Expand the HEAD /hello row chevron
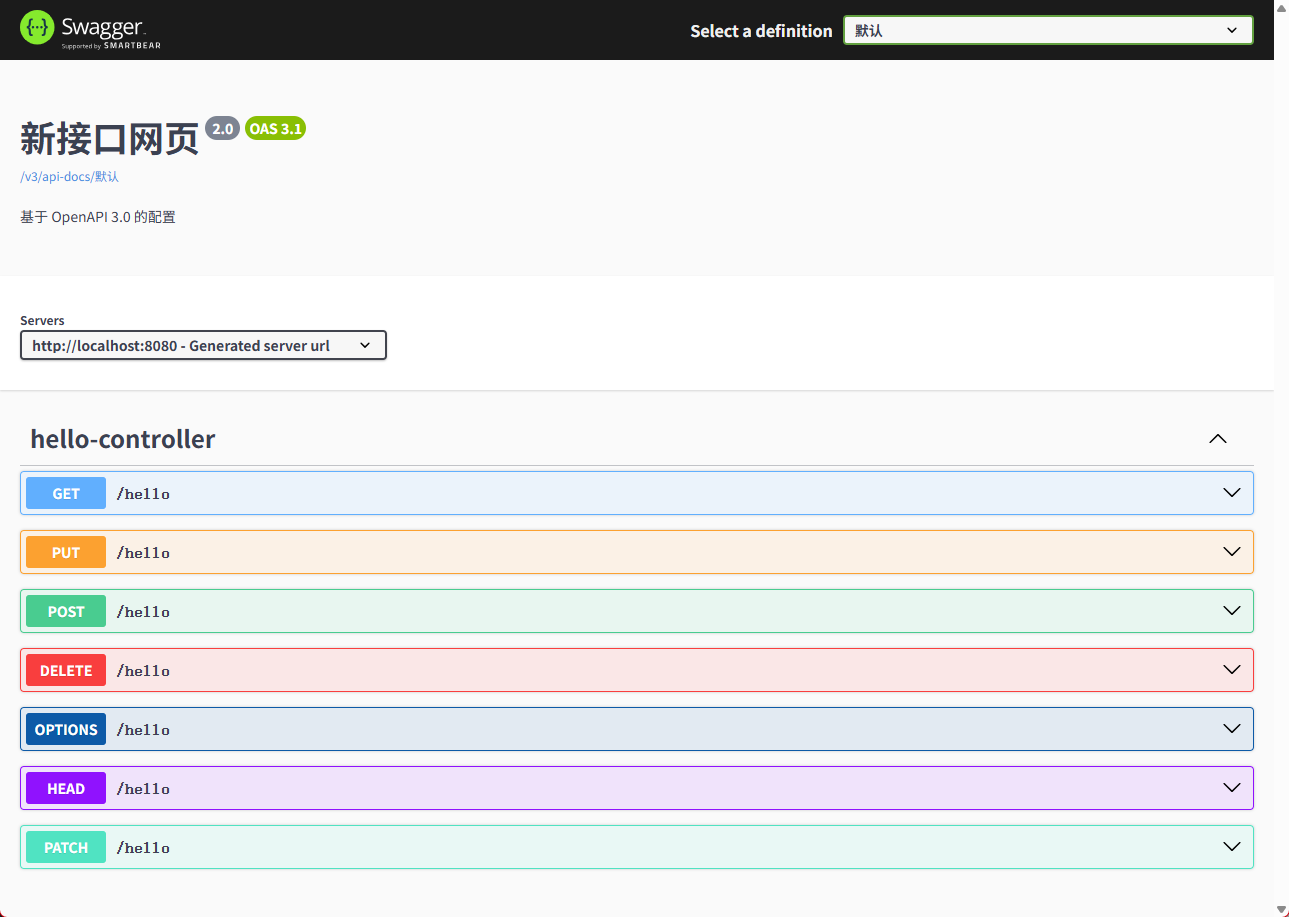Viewport: 1289px width, 917px height. [1232, 788]
